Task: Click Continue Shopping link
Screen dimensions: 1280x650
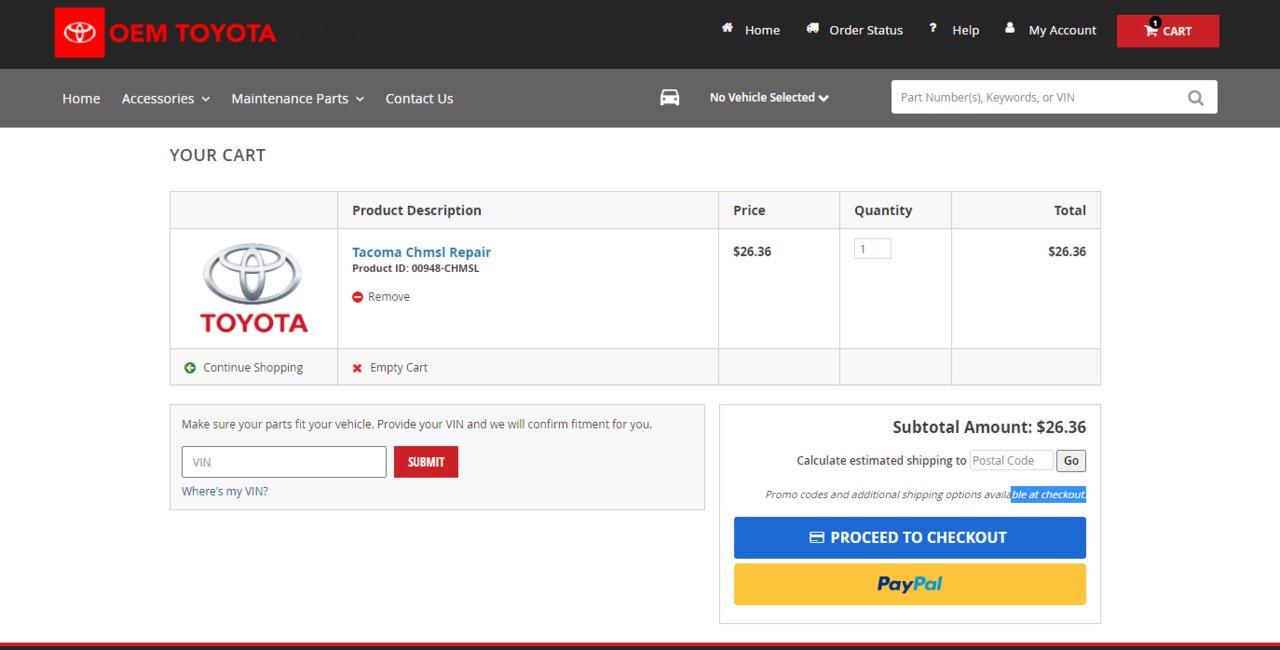Action: tap(253, 368)
